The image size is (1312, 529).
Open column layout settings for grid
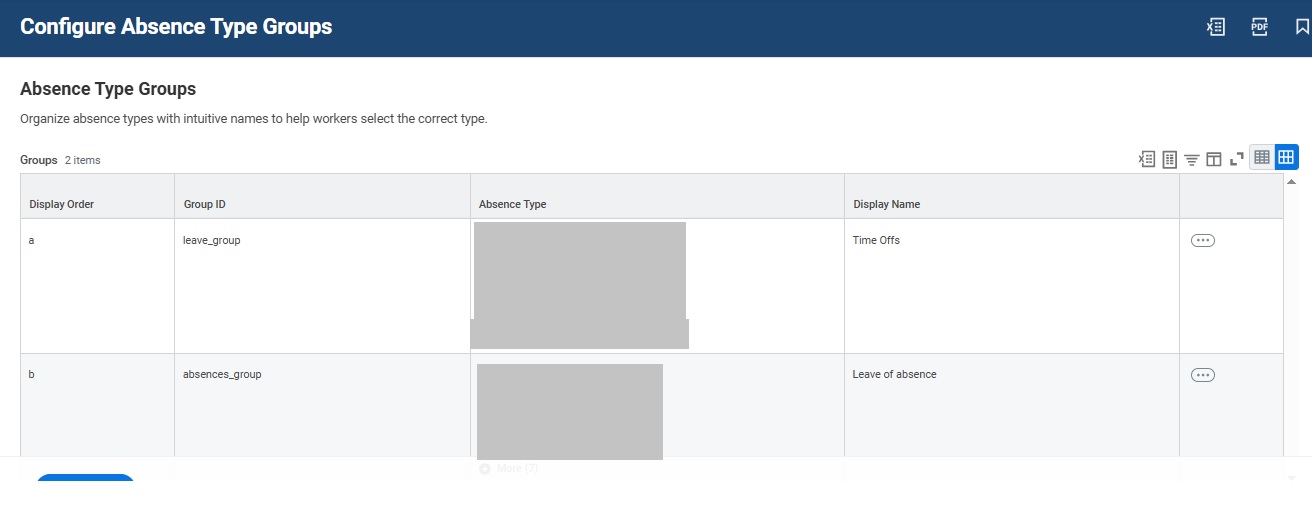click(1213, 158)
